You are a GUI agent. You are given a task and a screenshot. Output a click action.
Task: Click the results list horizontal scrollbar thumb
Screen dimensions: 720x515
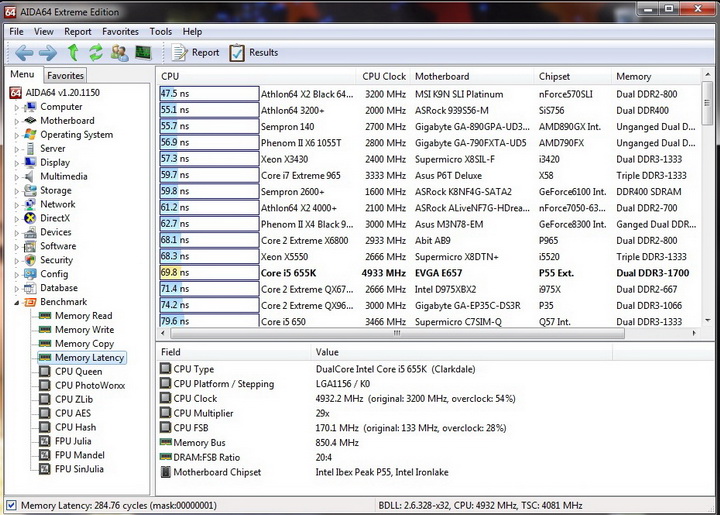[x=397, y=333]
